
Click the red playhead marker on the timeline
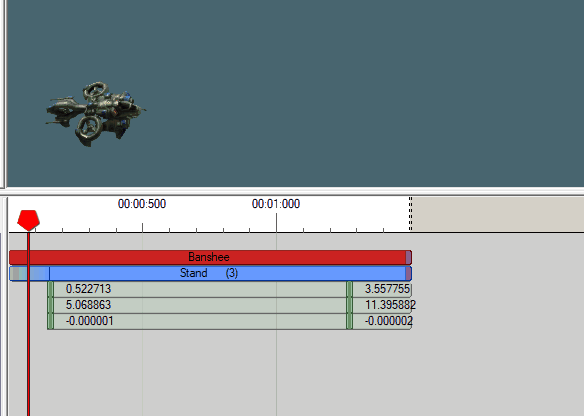pos(28,220)
